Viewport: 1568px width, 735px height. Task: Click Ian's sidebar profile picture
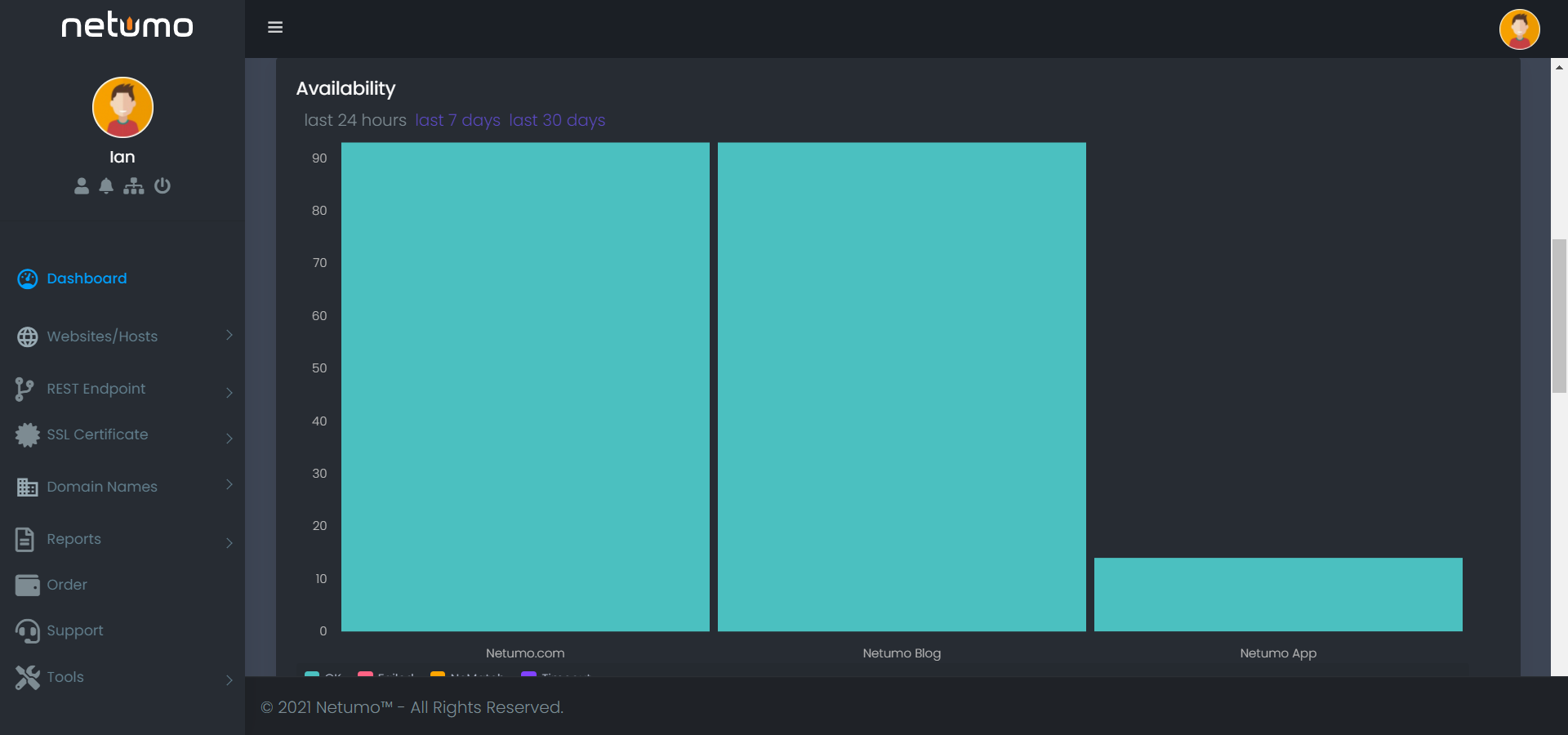click(122, 107)
